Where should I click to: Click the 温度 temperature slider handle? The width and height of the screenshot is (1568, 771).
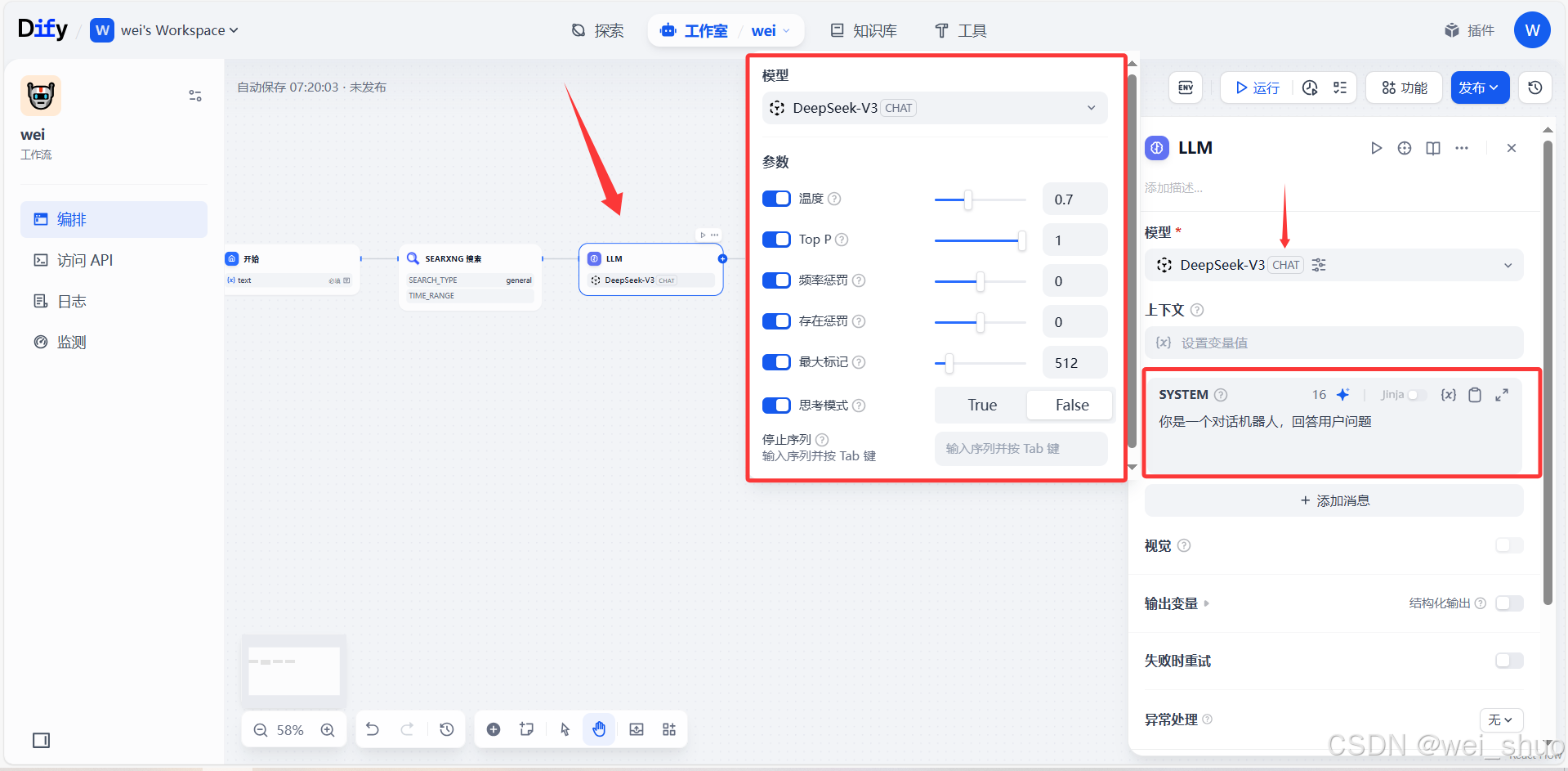[967, 199]
